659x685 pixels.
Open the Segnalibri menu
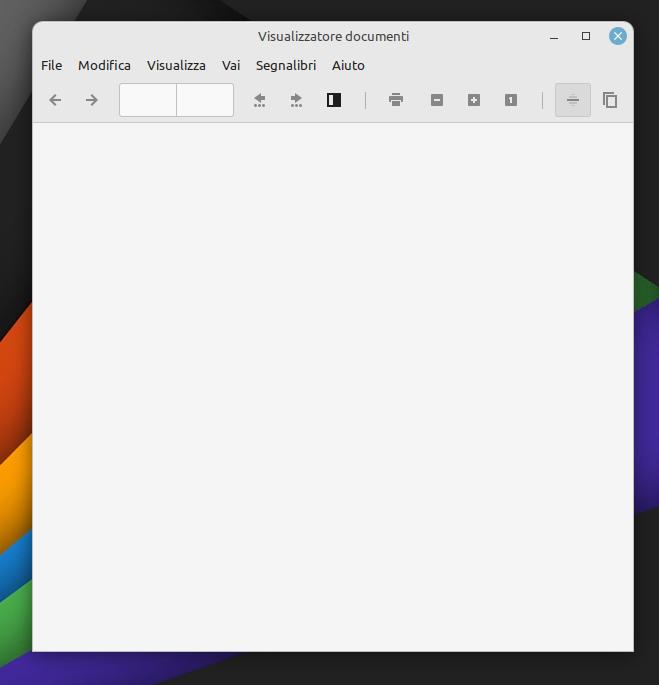coord(286,66)
